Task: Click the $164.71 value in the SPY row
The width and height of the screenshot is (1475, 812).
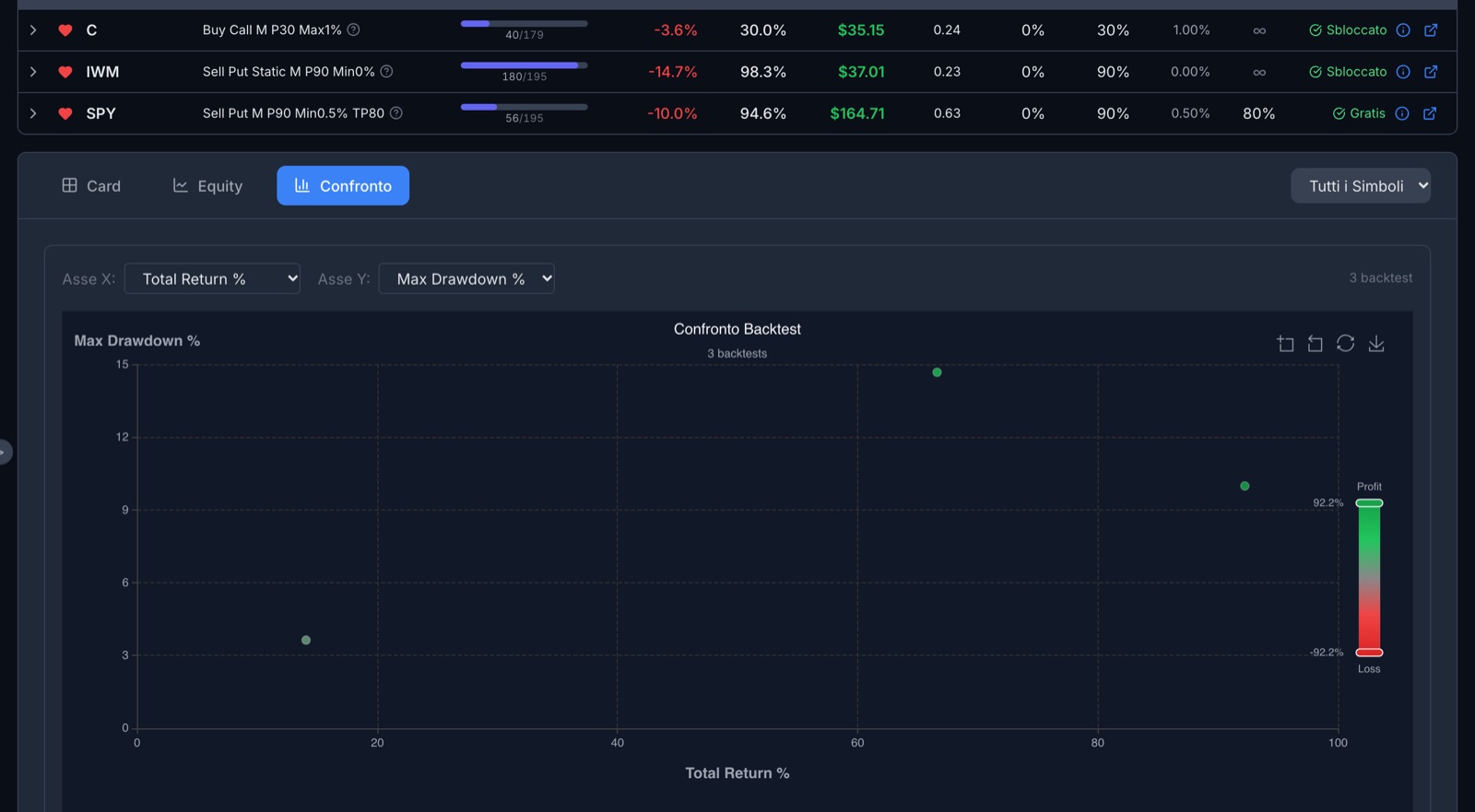Action: click(857, 113)
